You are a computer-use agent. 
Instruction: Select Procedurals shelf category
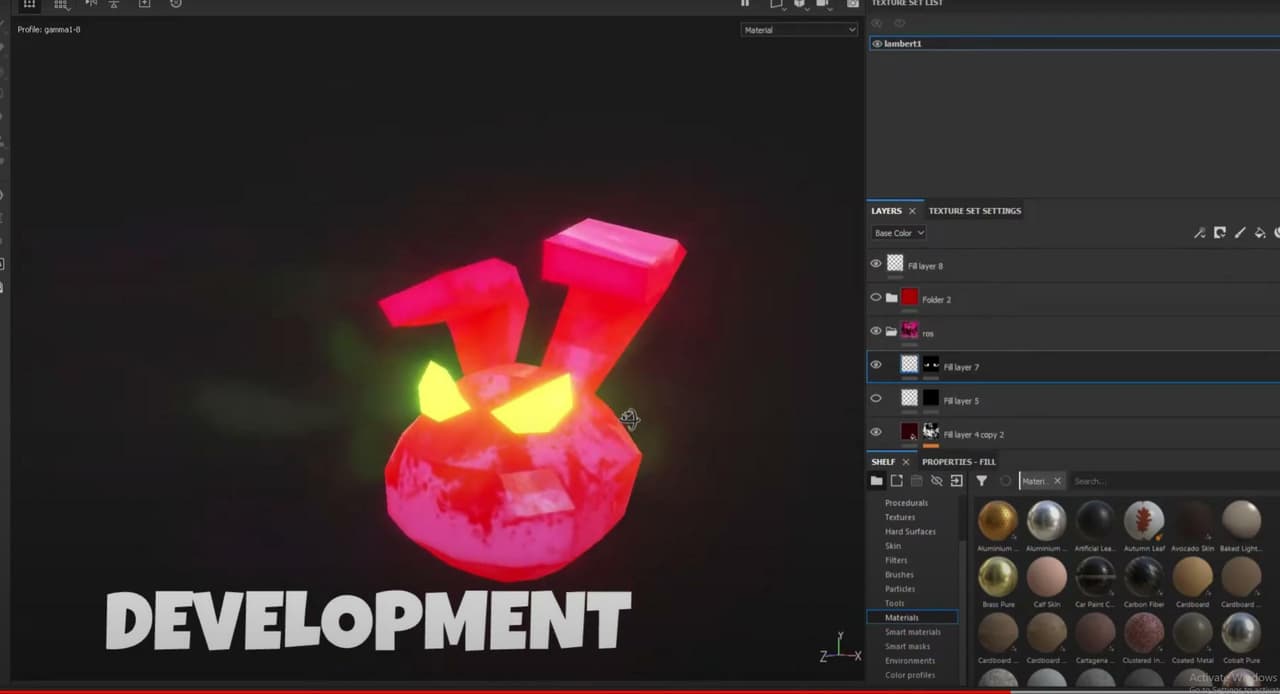pos(906,503)
